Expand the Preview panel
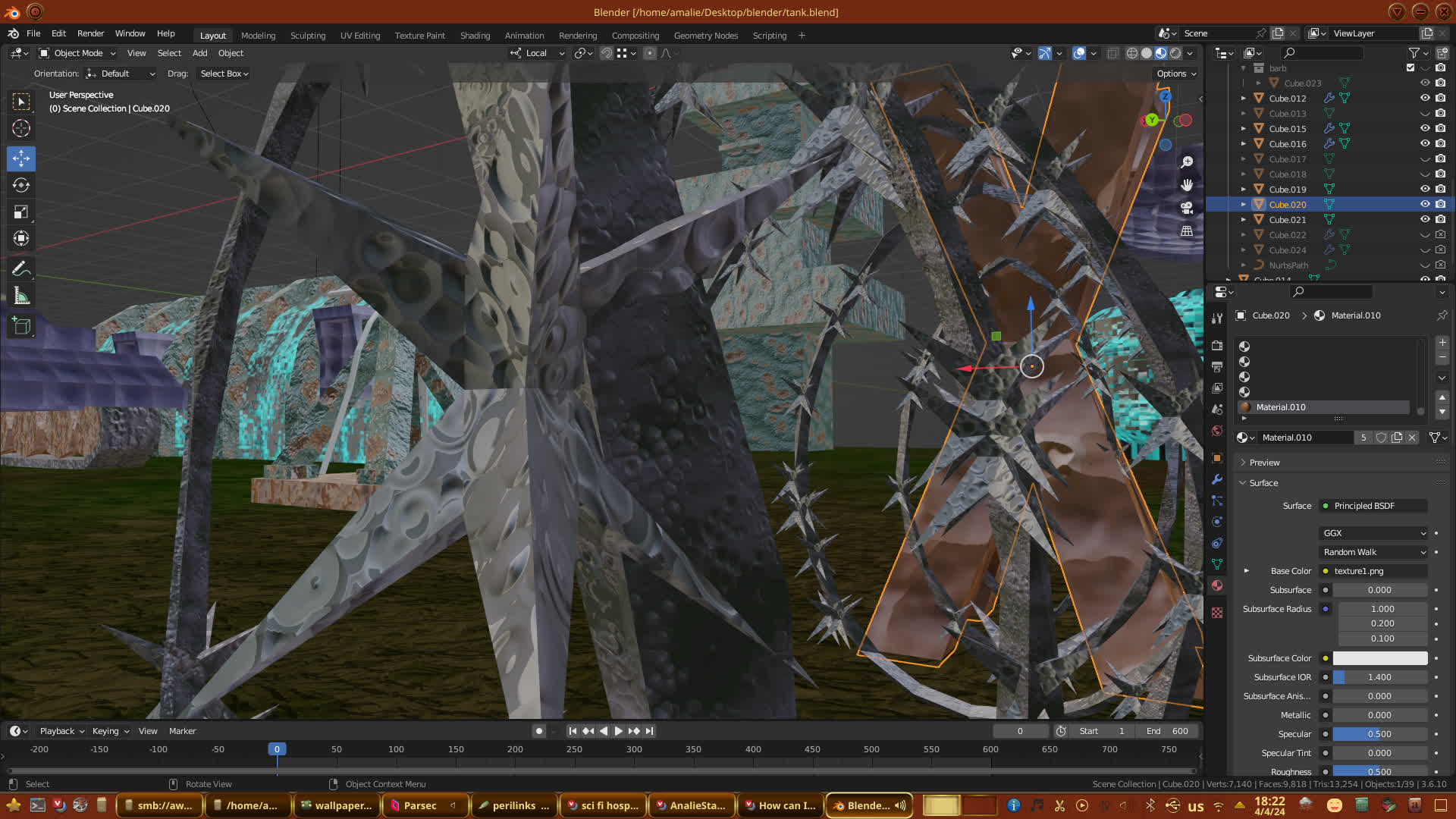 (1264, 463)
